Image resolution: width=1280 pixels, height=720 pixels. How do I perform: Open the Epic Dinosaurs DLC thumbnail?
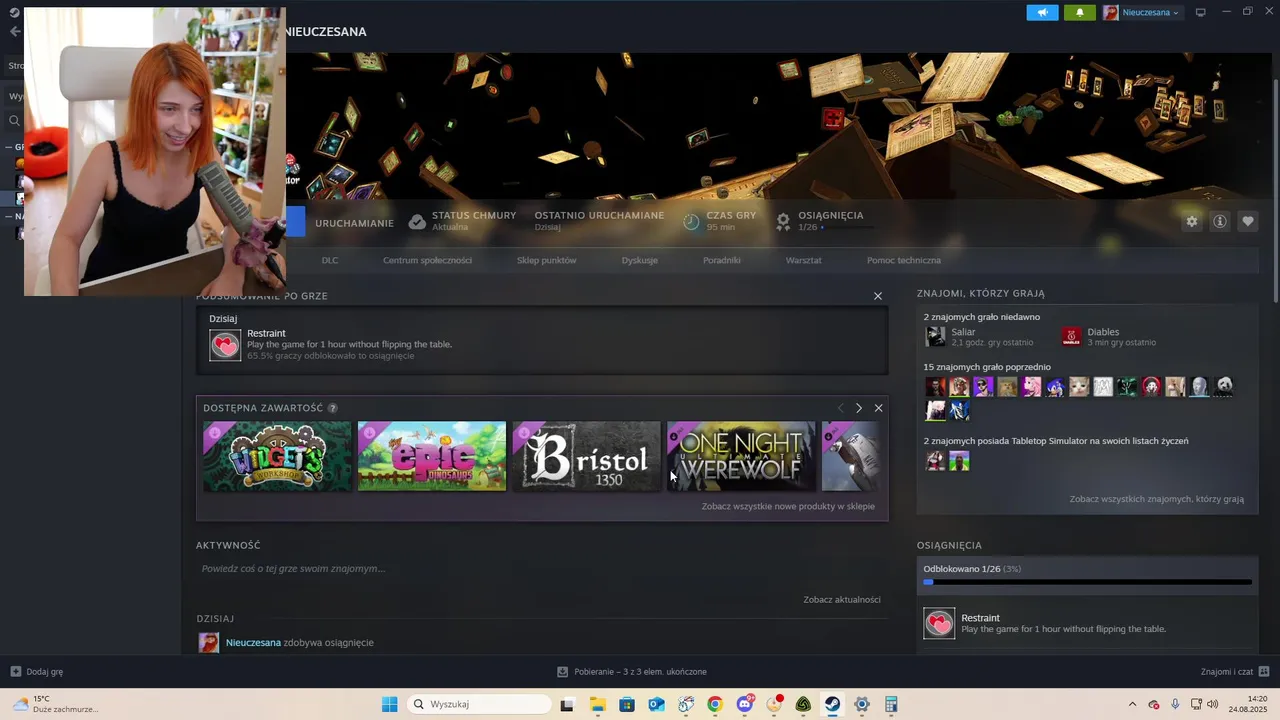432,456
